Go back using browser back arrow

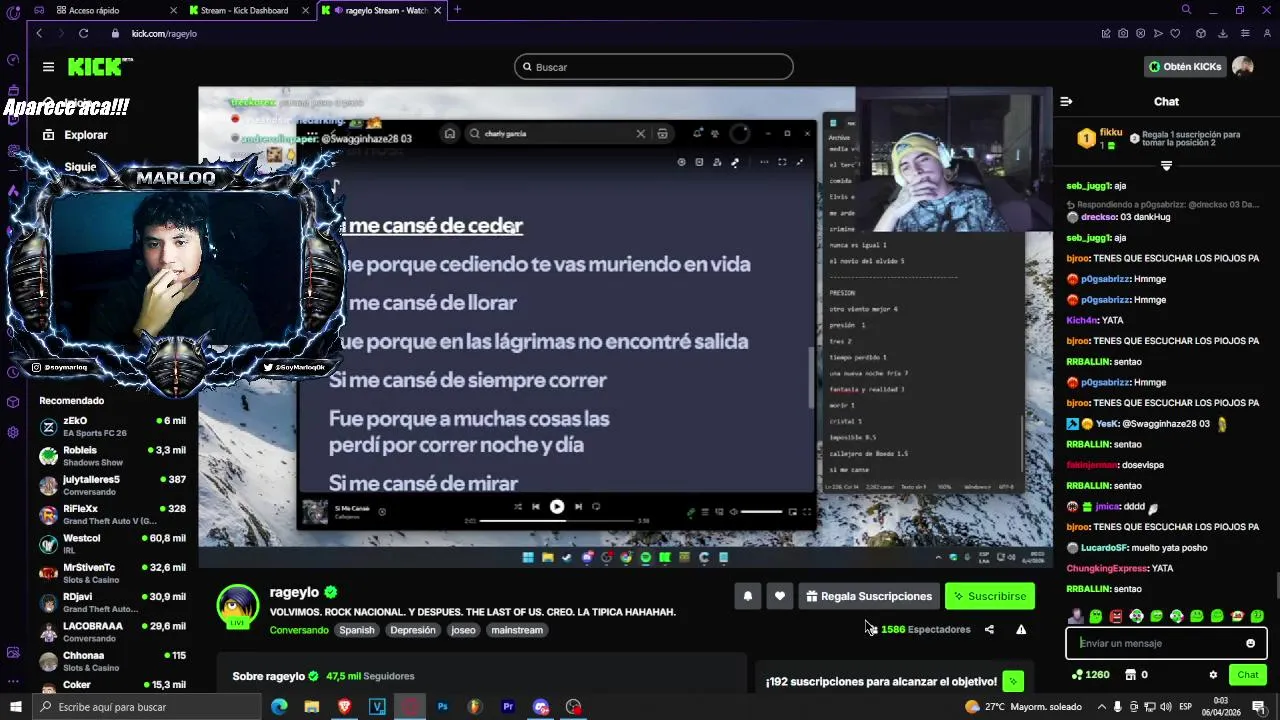pos(39,33)
